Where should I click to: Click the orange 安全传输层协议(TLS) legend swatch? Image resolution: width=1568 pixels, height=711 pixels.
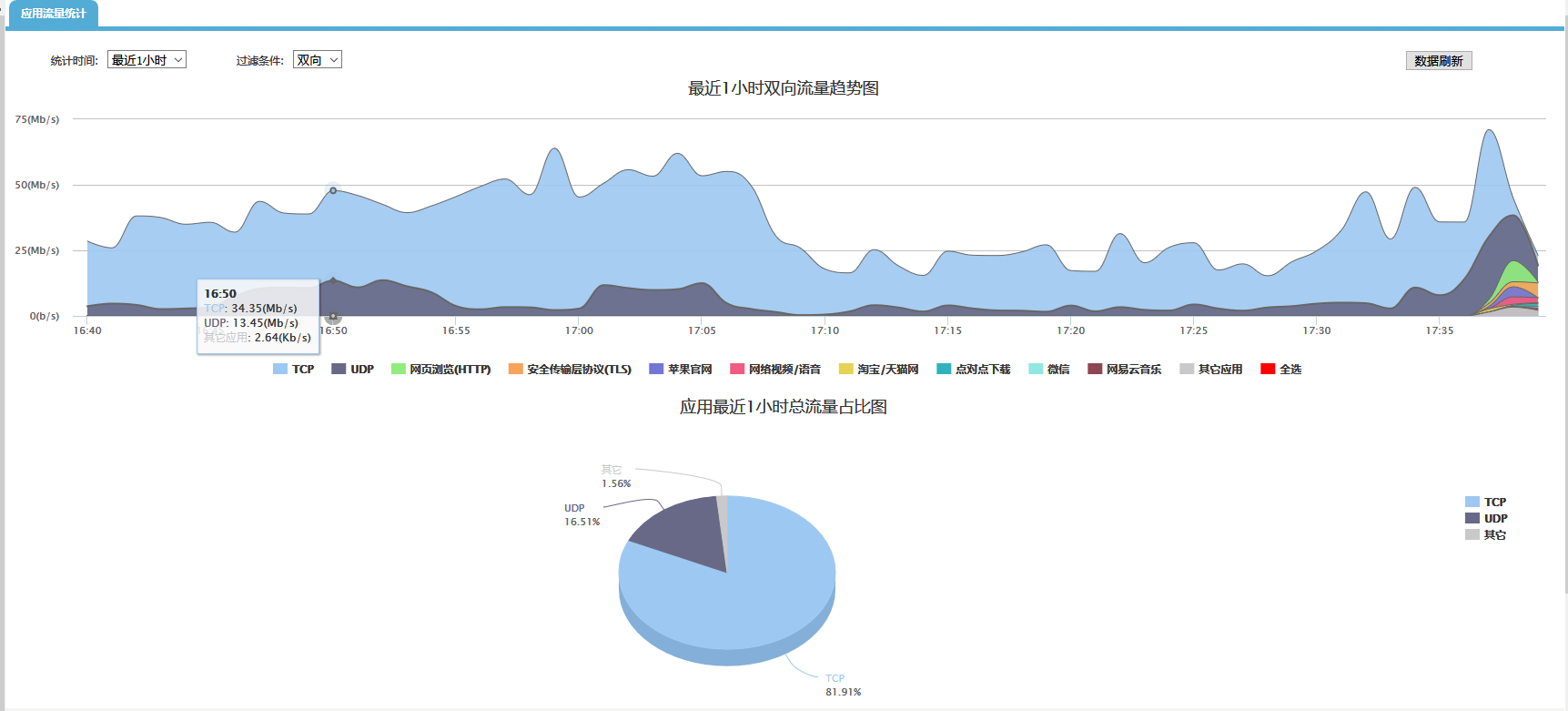click(516, 369)
